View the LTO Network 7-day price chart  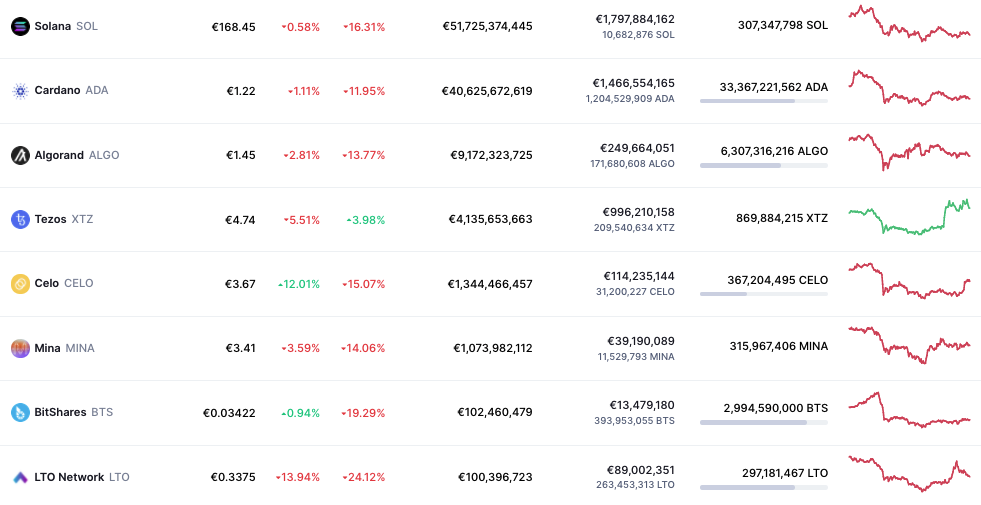click(x=909, y=474)
